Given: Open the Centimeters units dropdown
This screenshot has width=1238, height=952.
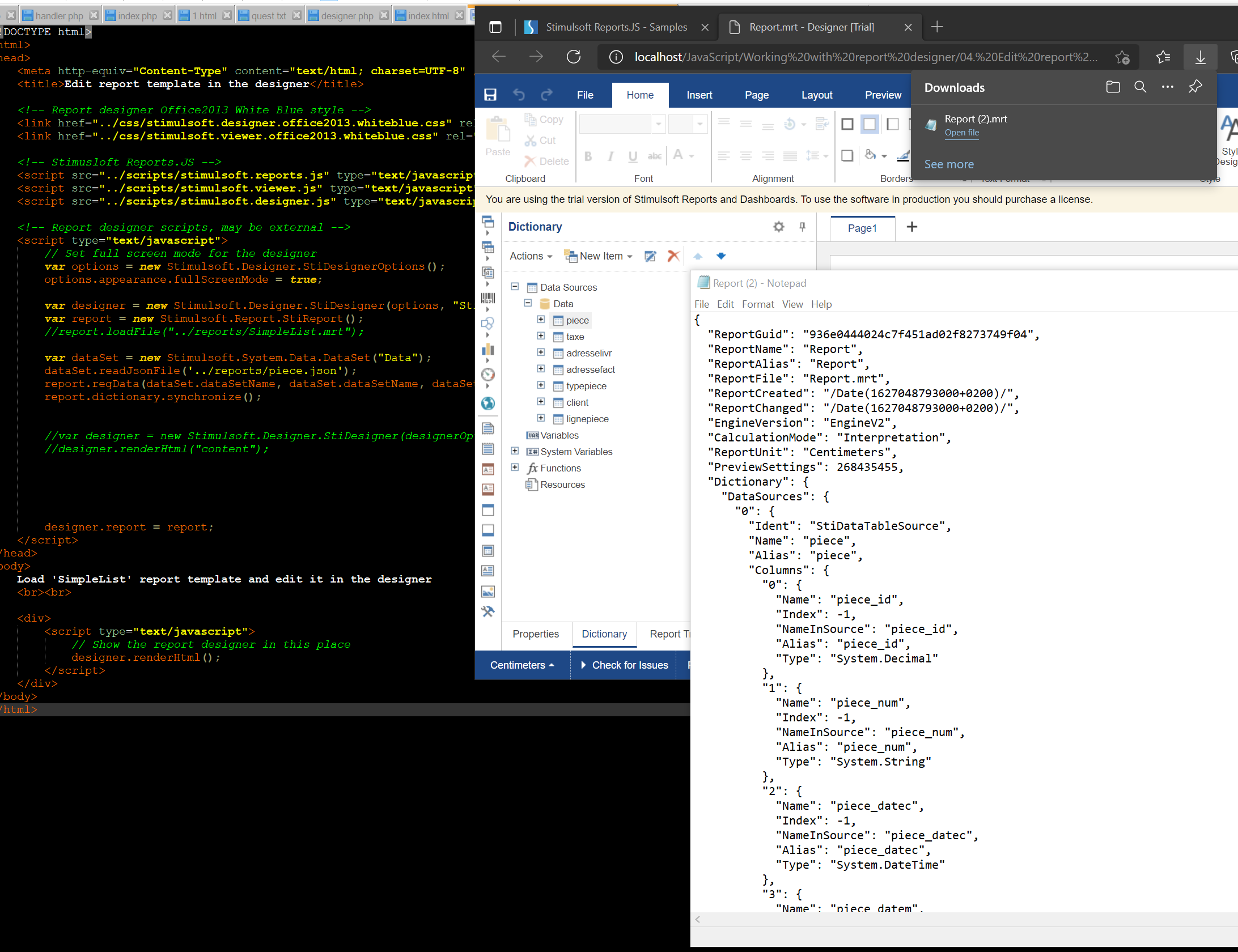Looking at the screenshot, I should pyautogui.click(x=522, y=665).
